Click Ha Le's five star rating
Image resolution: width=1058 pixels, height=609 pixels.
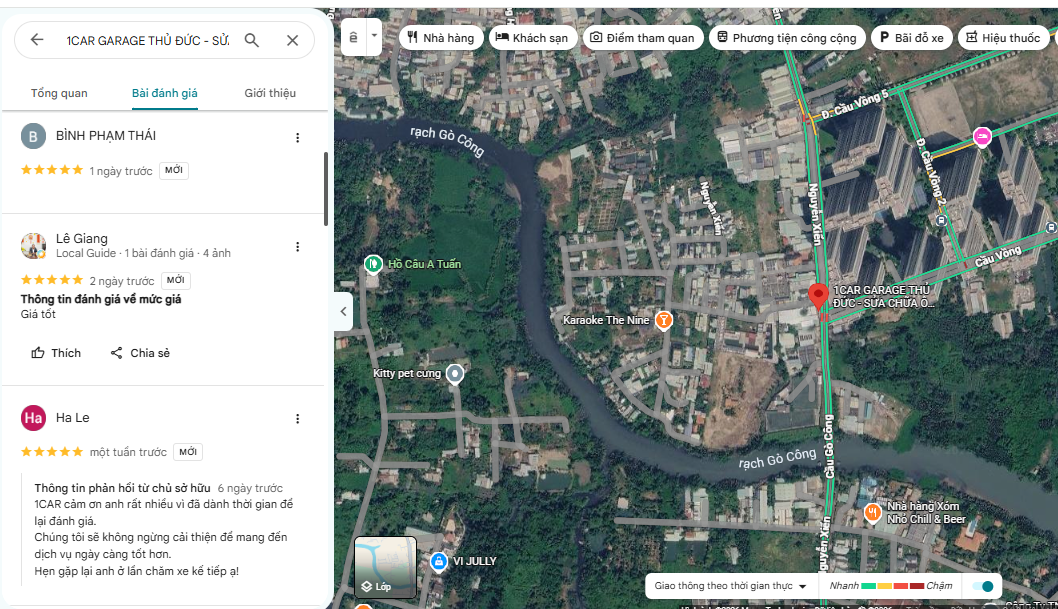52,452
